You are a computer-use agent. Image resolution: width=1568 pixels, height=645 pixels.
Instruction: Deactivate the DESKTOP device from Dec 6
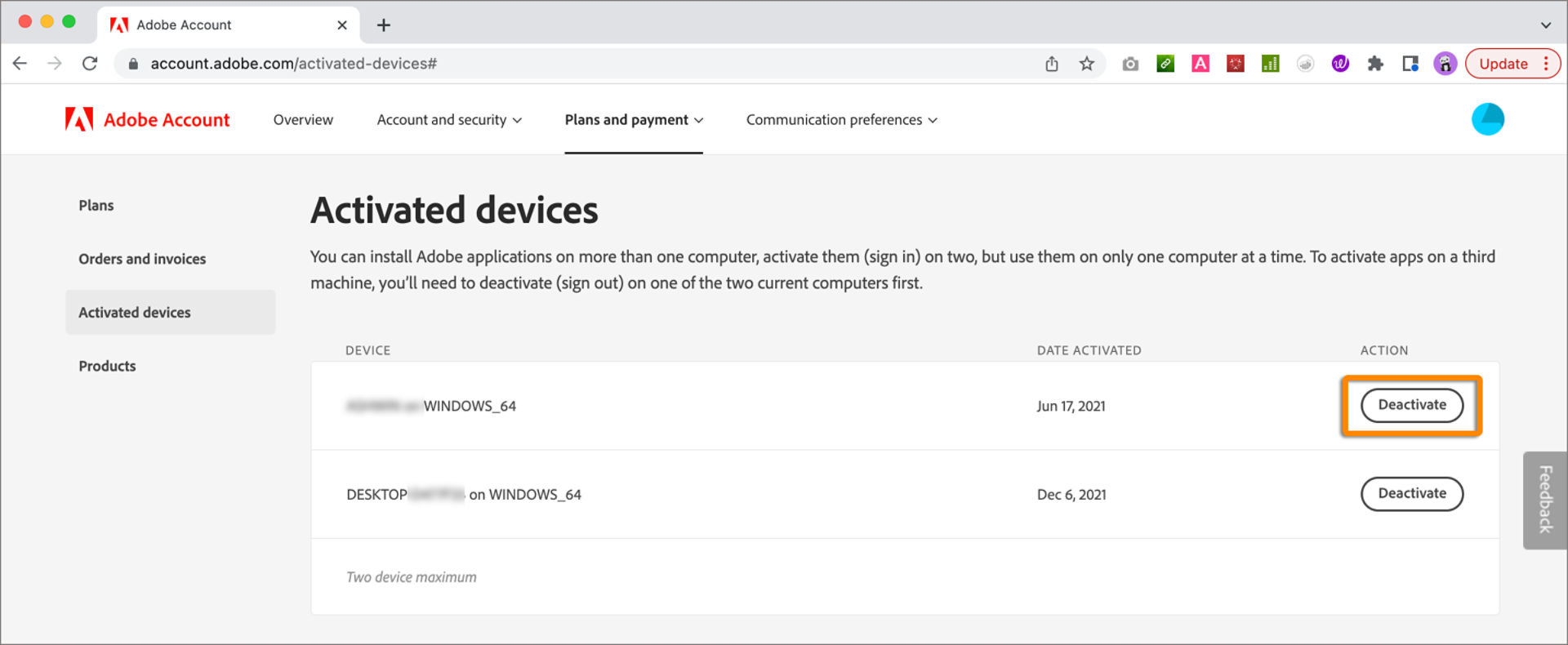(x=1411, y=494)
